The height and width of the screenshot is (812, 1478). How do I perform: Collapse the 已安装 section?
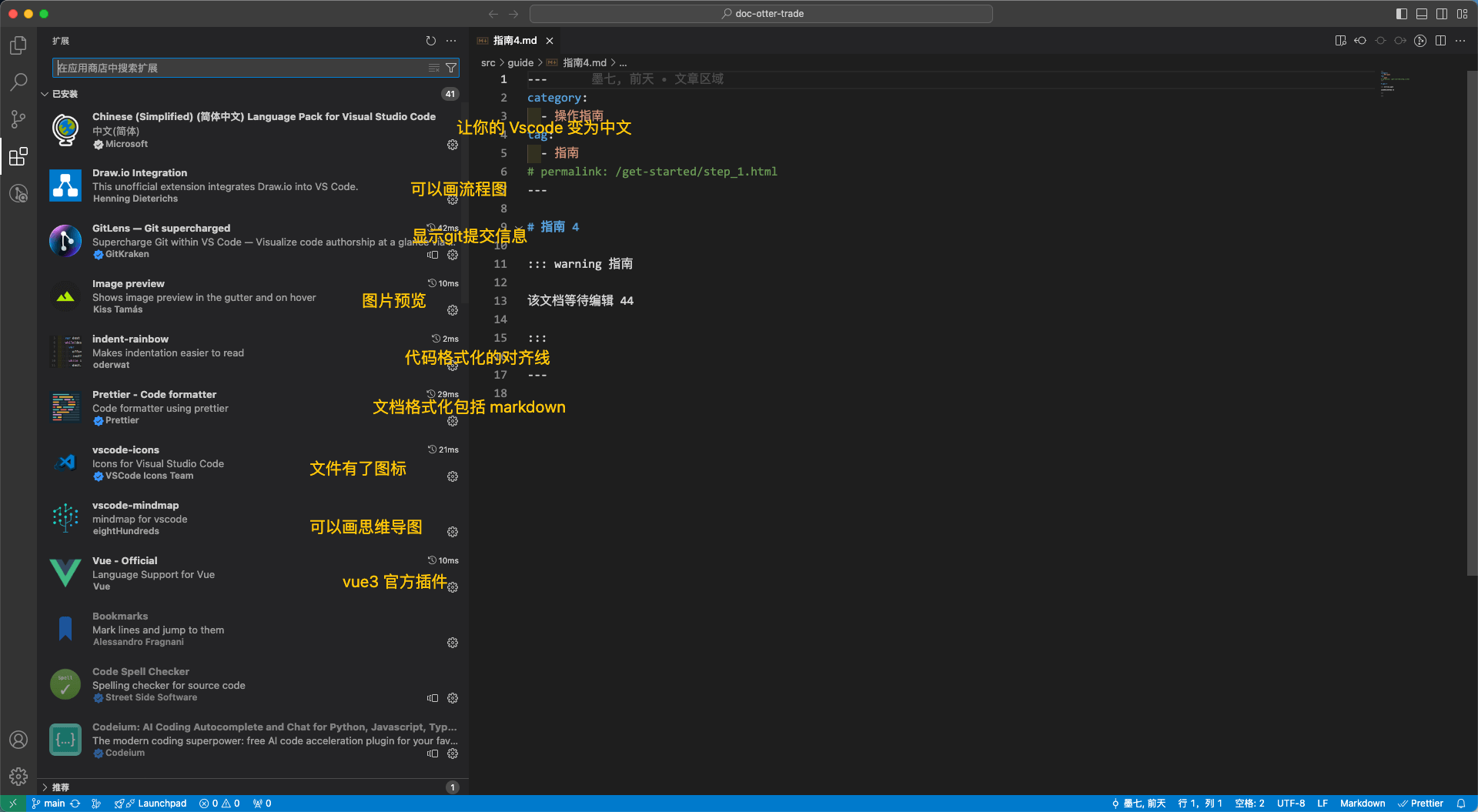coord(252,94)
